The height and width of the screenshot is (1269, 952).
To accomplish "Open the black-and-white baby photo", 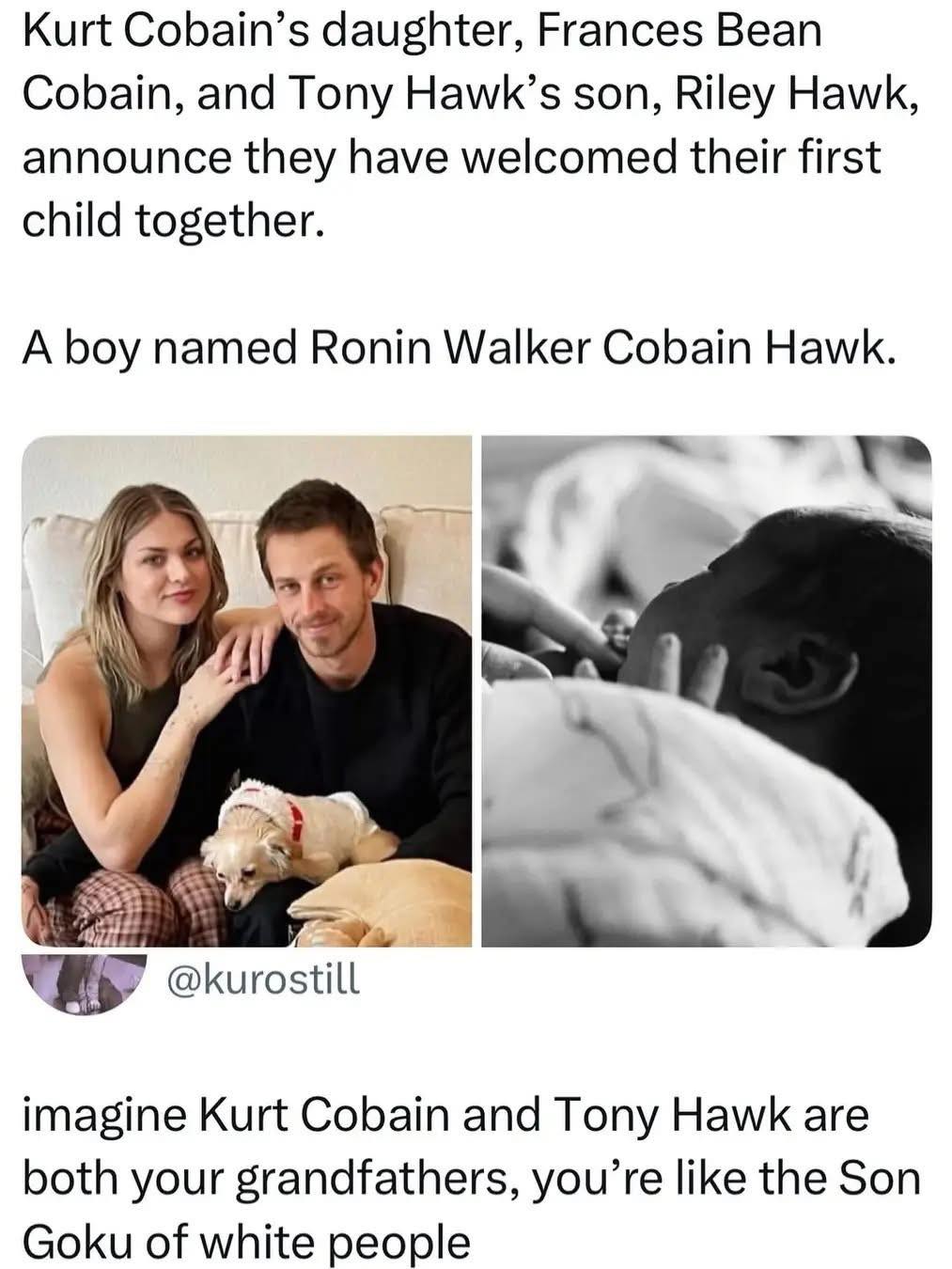I will click(x=706, y=691).
